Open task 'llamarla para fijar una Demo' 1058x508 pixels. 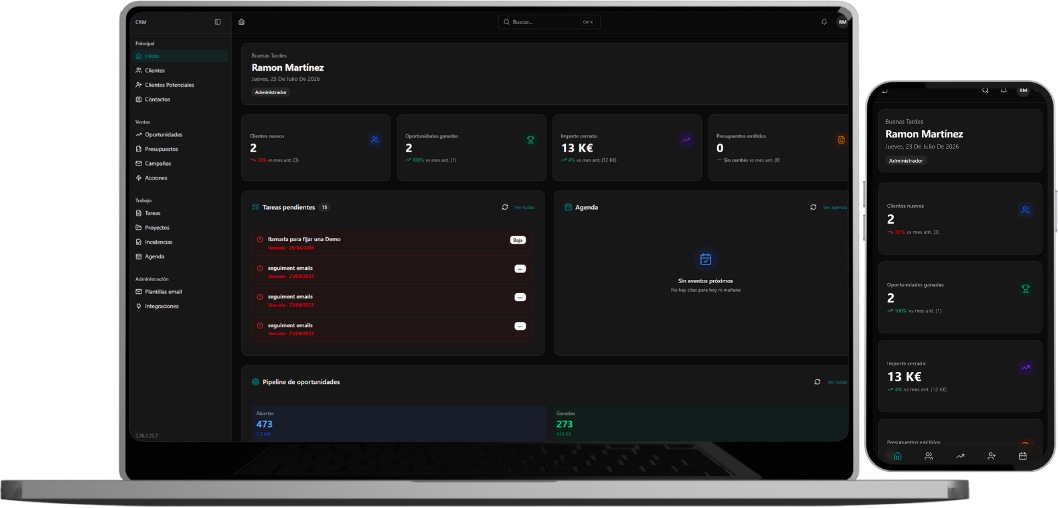[x=391, y=243]
